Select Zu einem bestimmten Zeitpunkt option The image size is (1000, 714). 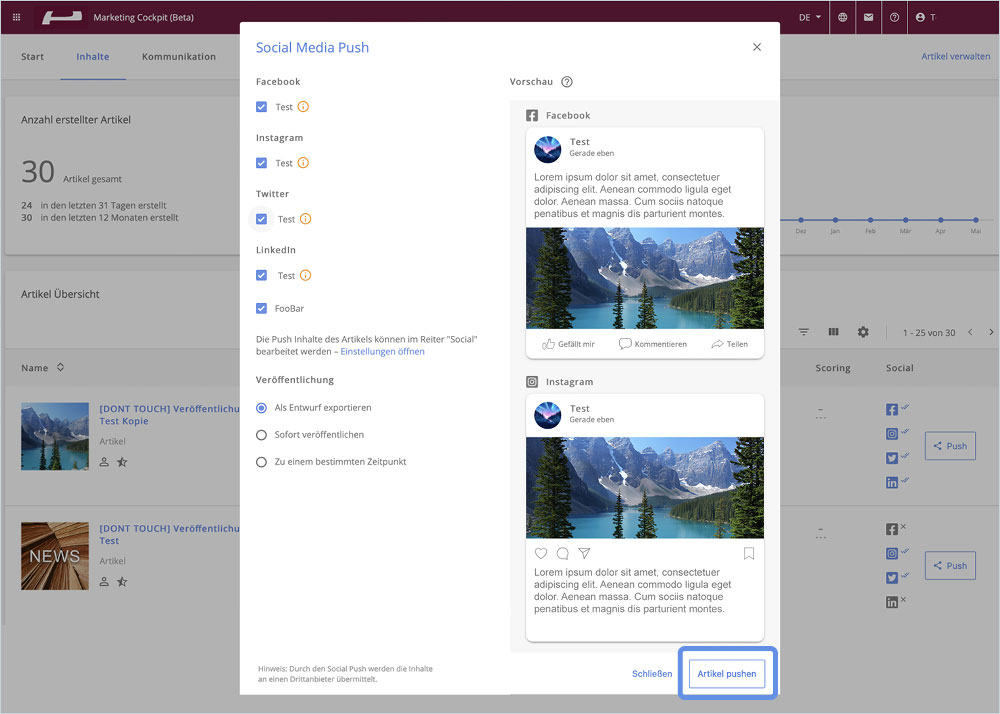[261, 462]
